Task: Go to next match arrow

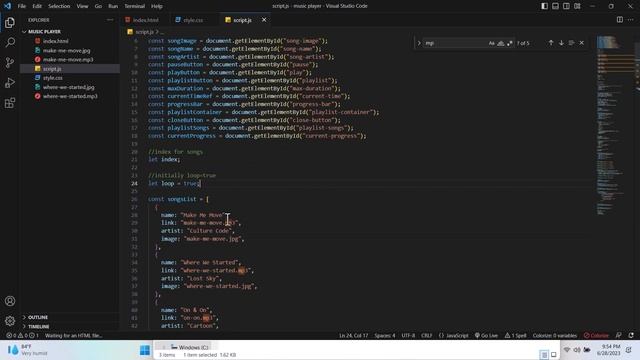Action: coord(561,43)
